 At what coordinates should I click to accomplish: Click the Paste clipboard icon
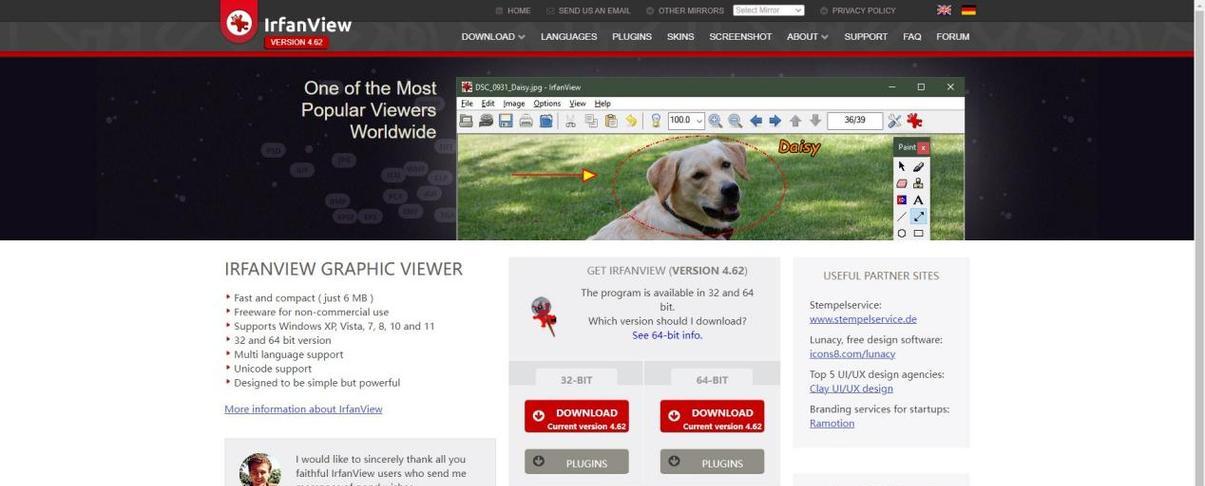pyautogui.click(x=611, y=120)
